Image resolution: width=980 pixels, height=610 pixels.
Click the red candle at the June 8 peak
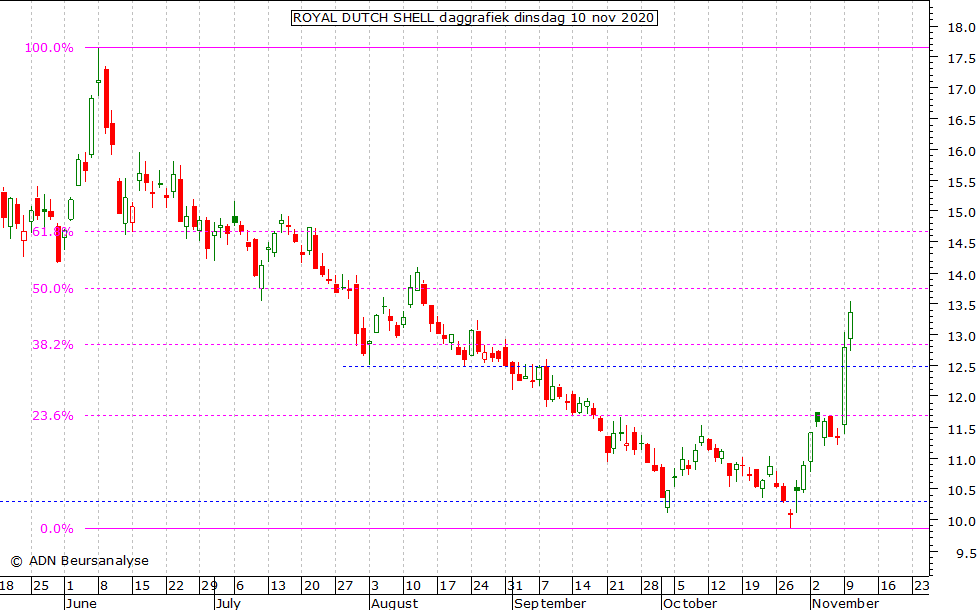coord(106,98)
